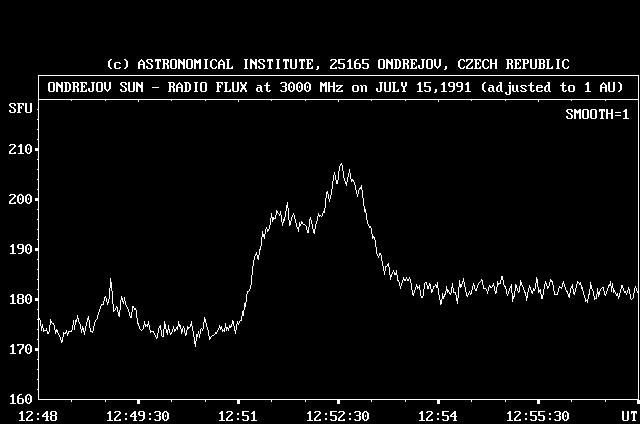Click the 12:51 time axis label
Viewport: 640px width, 424px height.
point(238,416)
